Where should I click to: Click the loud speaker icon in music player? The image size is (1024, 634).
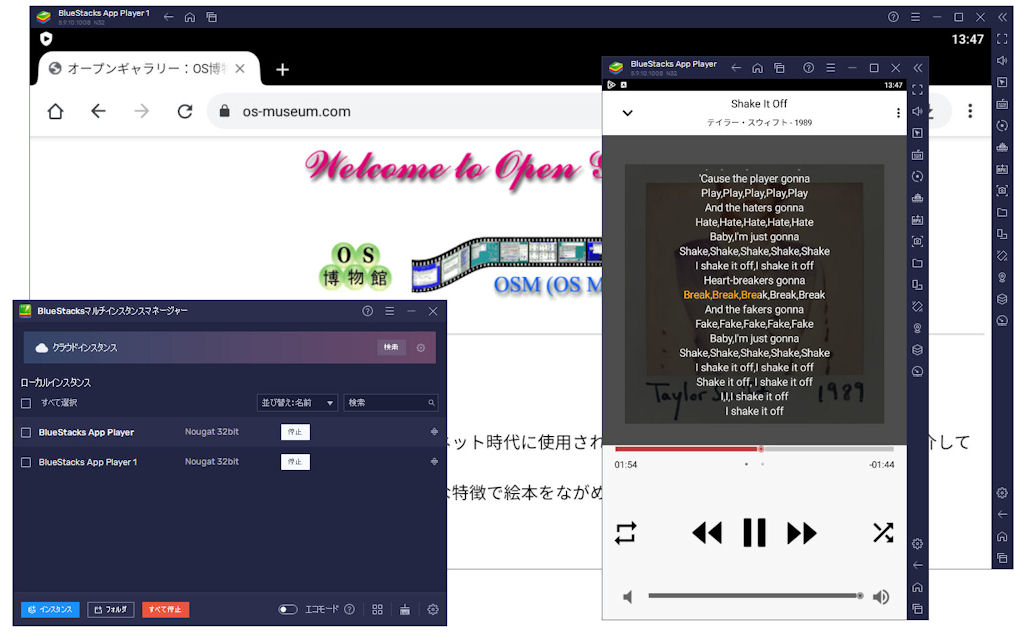coord(881,597)
